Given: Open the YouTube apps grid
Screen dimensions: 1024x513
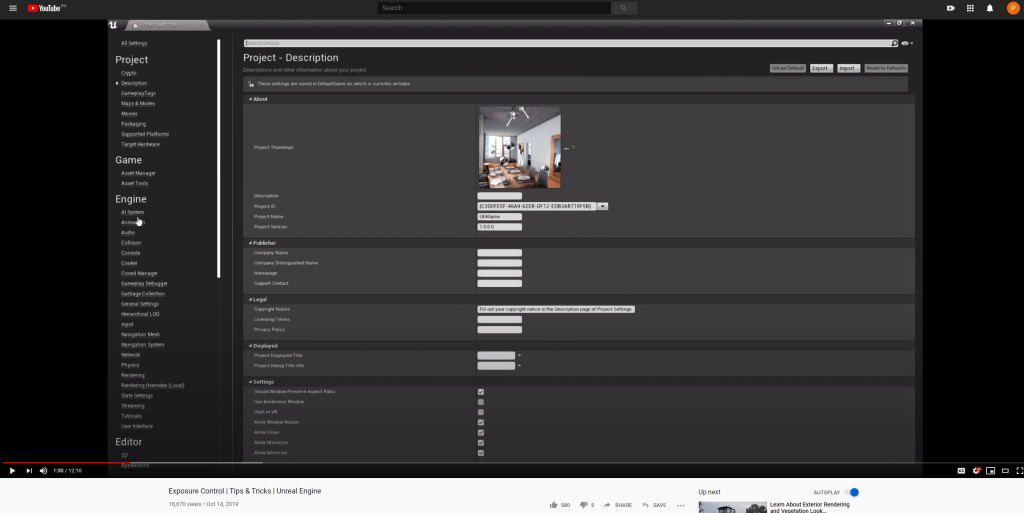Looking at the screenshot, I should 970,8.
